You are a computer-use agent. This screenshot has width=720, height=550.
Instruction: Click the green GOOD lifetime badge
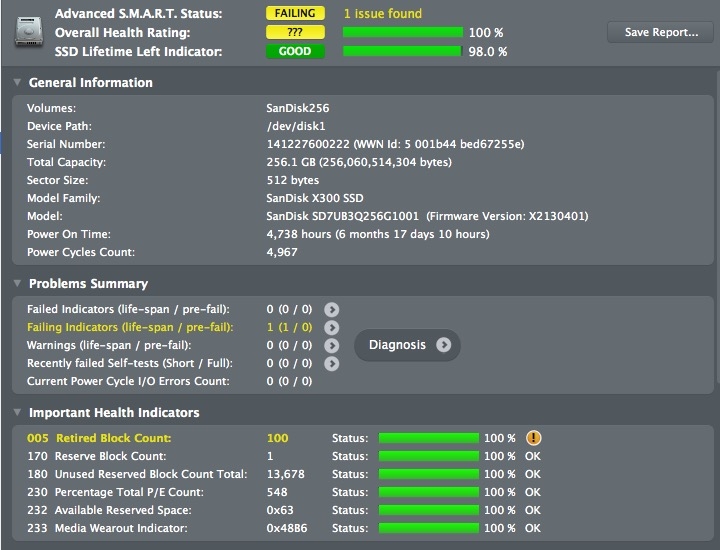point(295,51)
